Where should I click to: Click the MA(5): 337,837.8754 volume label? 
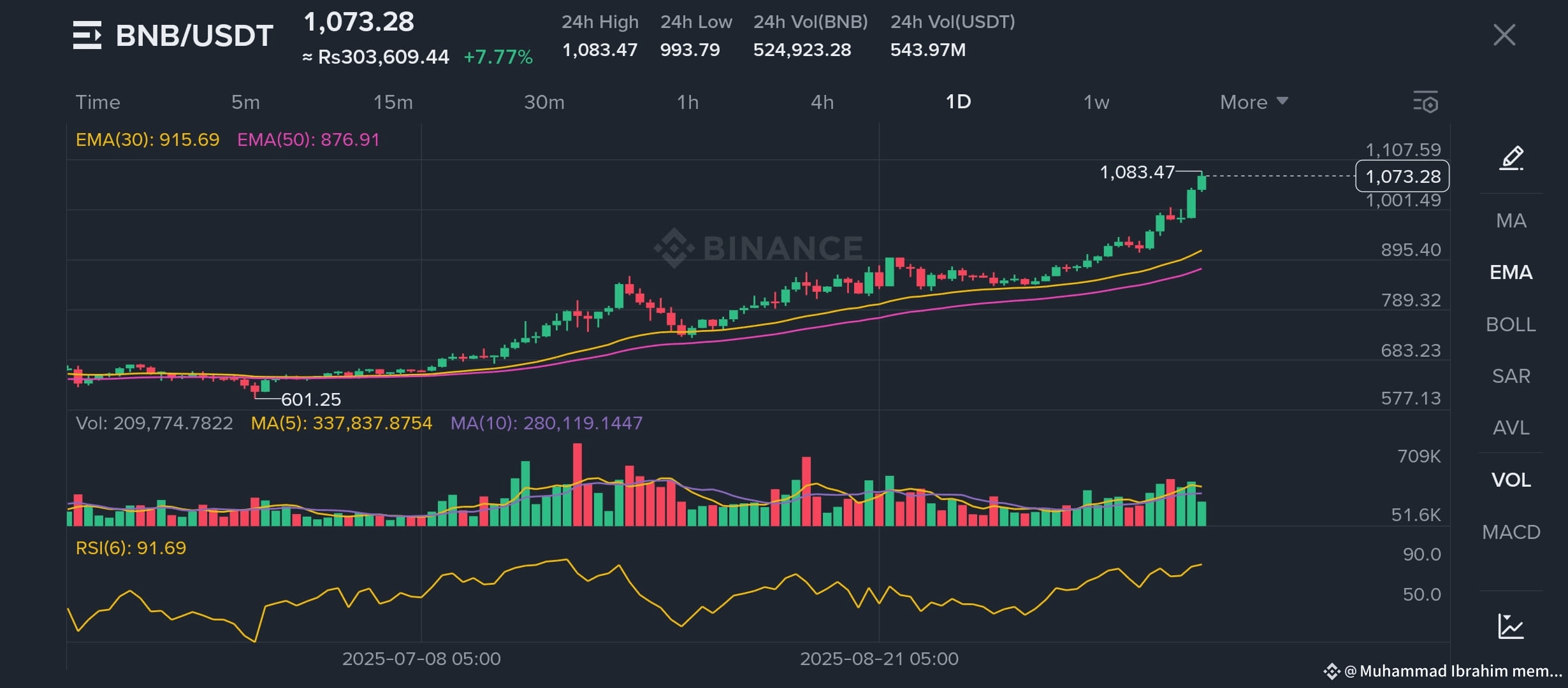342,423
